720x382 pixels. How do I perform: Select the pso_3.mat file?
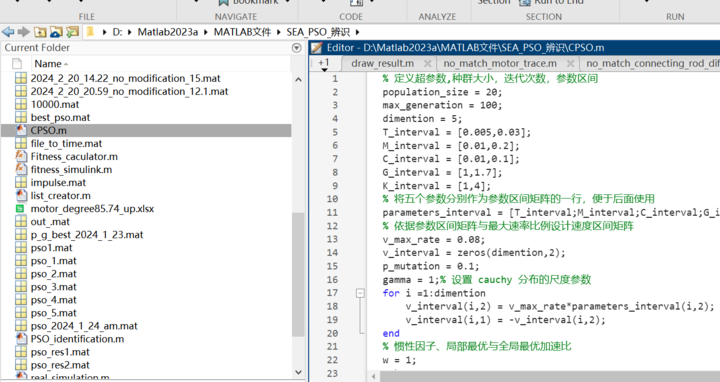tap(53, 287)
